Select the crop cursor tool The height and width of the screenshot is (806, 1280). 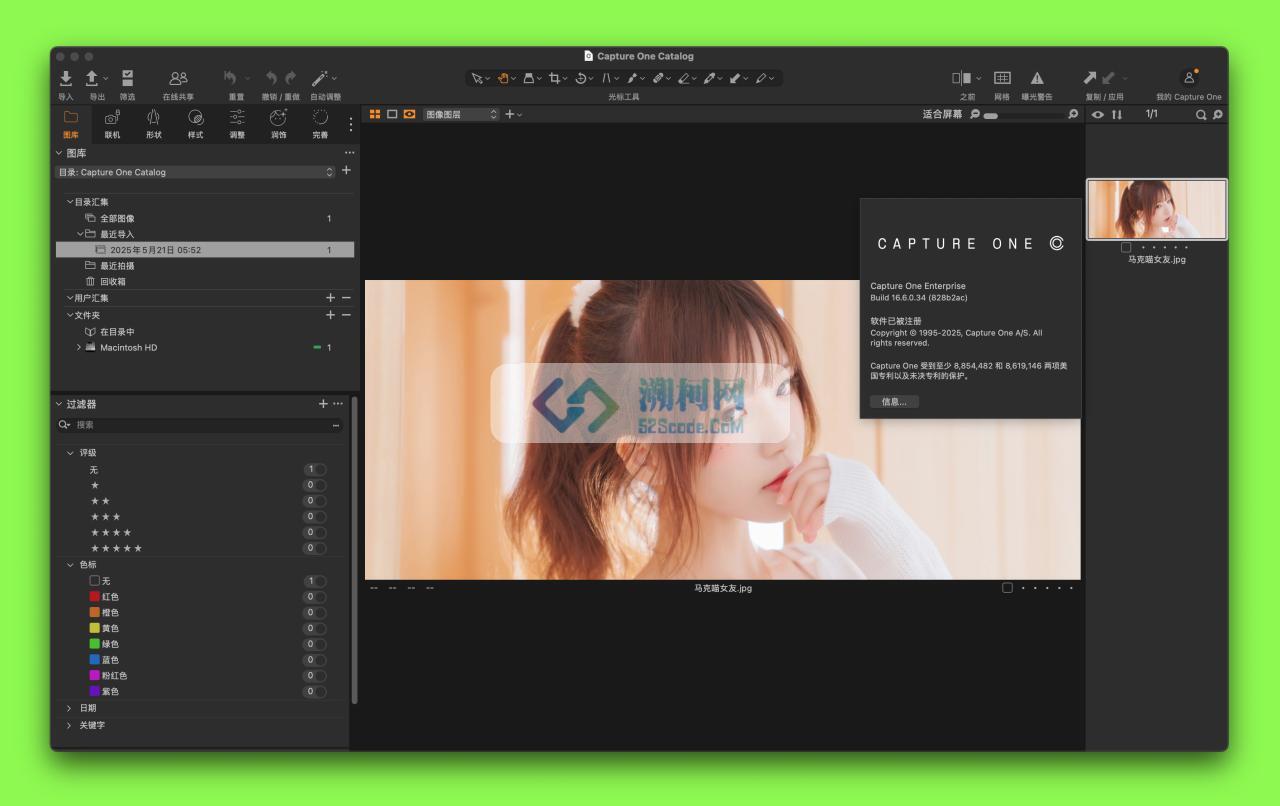click(x=554, y=78)
